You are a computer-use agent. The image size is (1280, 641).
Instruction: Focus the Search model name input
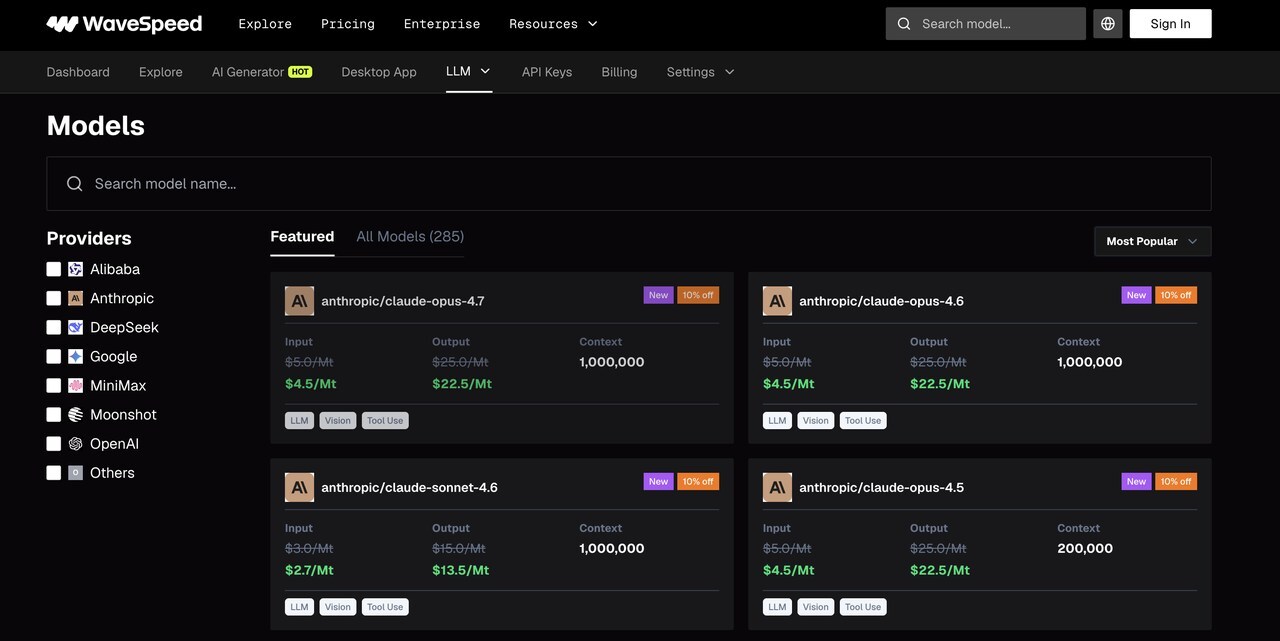[629, 184]
